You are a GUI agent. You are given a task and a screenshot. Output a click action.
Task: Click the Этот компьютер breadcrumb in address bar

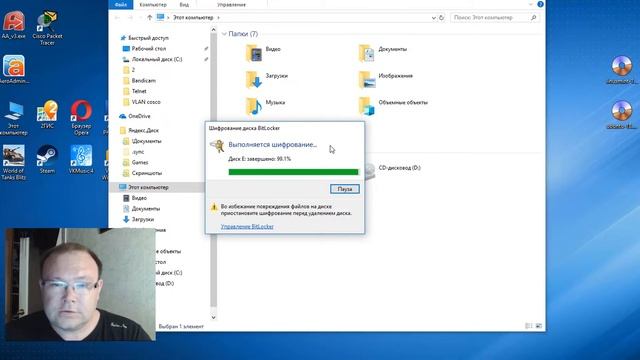point(193,18)
